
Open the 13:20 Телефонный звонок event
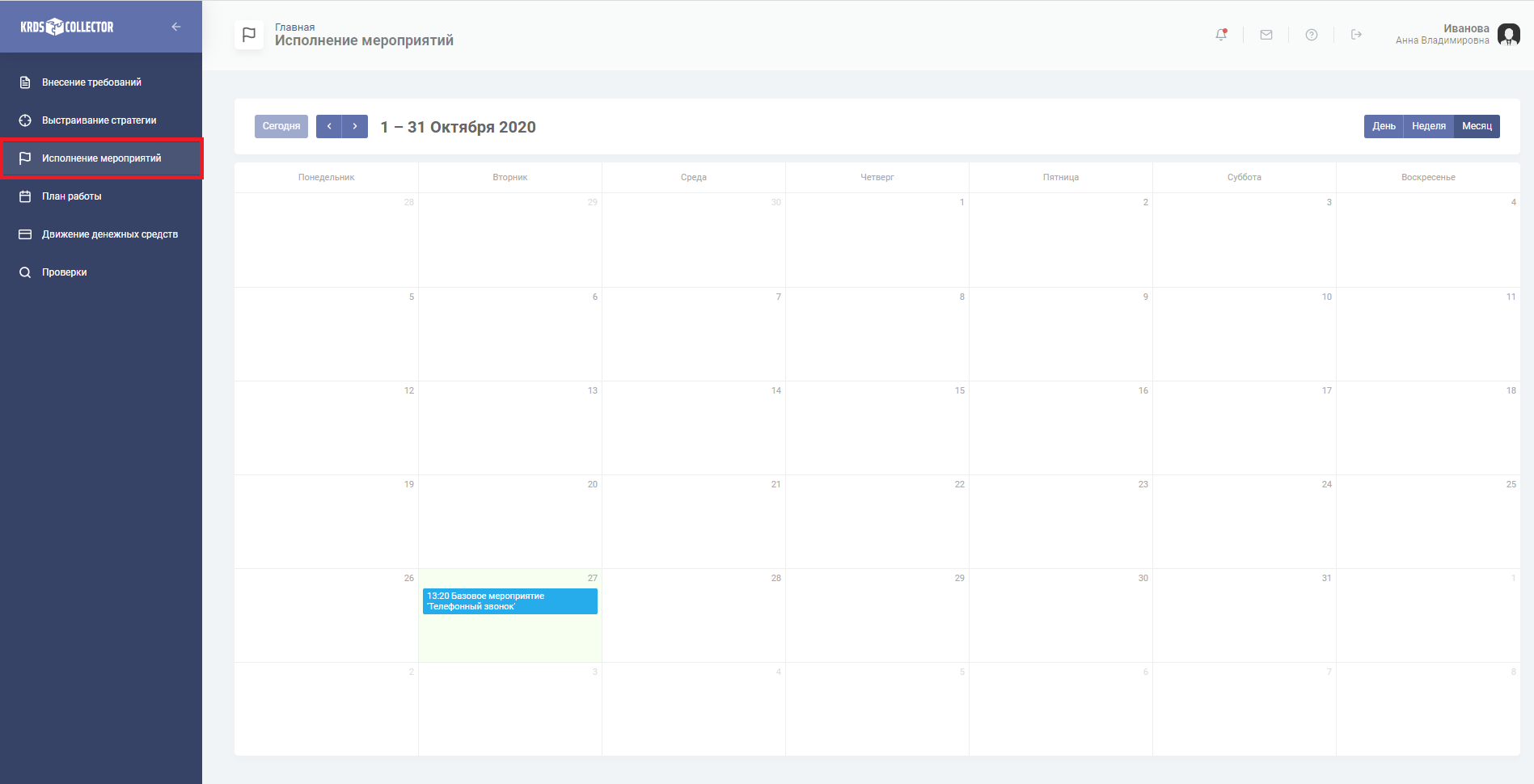click(509, 601)
